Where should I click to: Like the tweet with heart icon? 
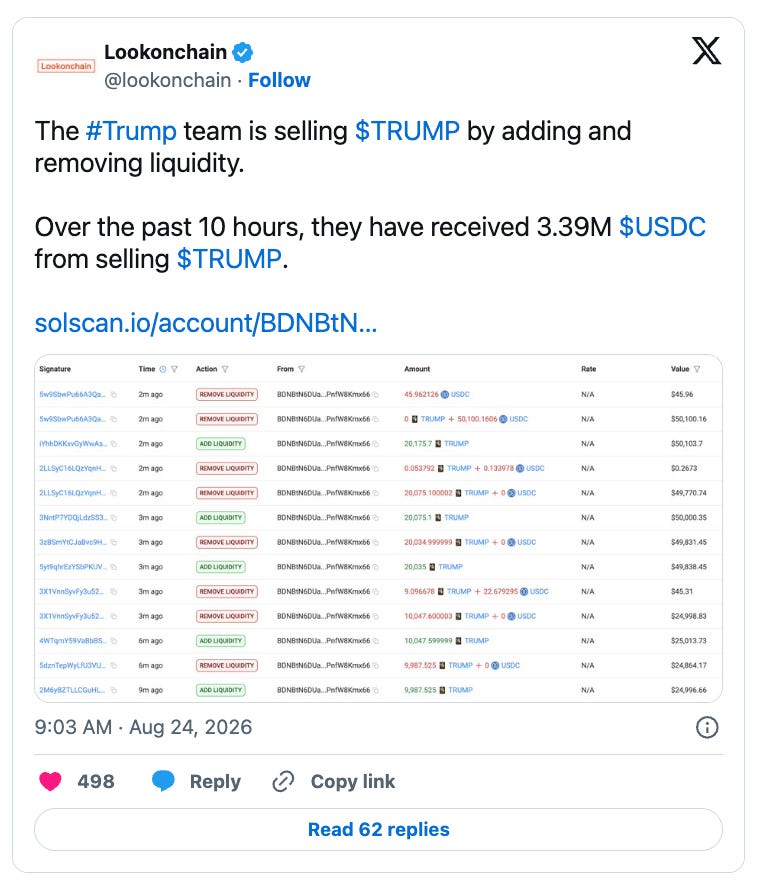point(50,782)
